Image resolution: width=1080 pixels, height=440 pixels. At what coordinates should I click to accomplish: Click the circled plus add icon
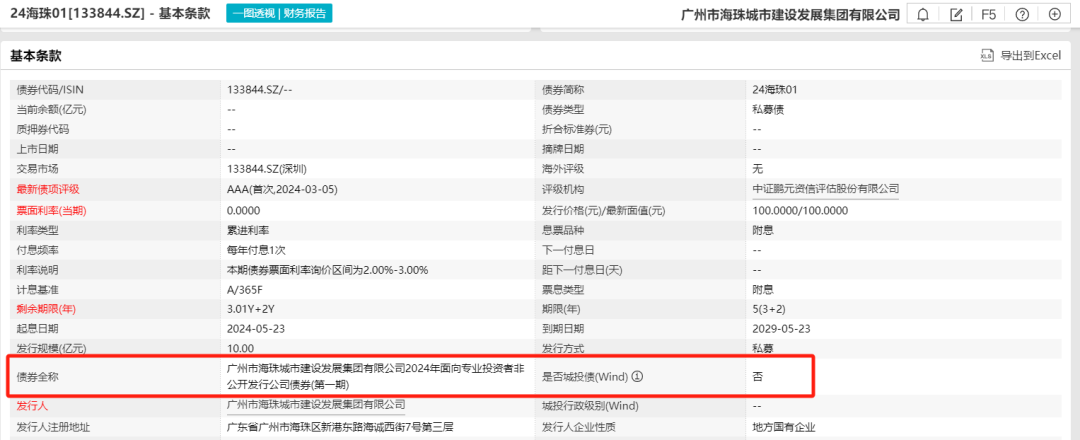pos(1055,14)
